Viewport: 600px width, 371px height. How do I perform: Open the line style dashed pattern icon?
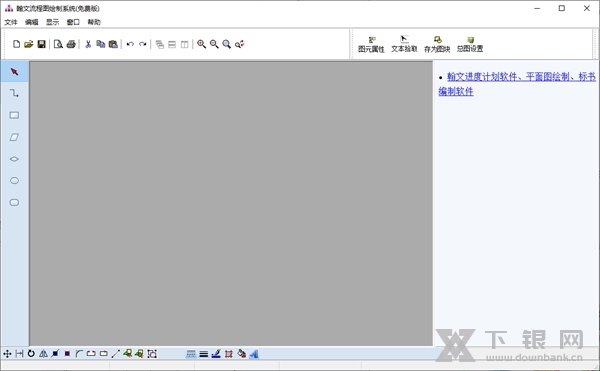[191, 354]
